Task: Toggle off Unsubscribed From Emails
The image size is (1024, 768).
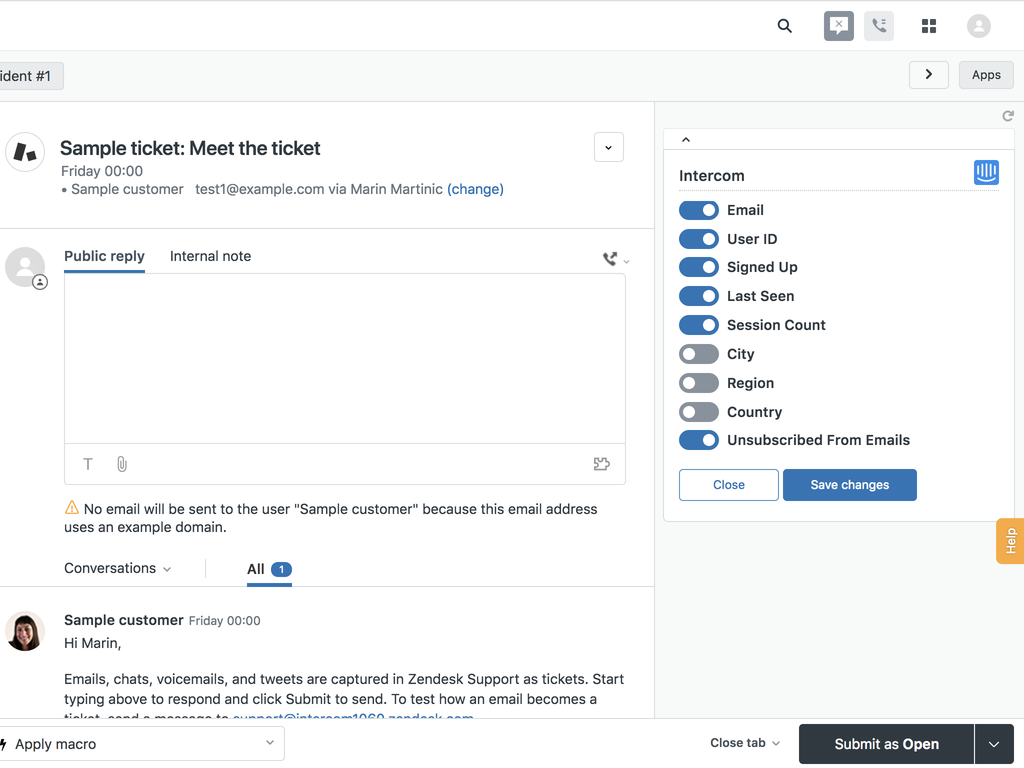Action: pyautogui.click(x=698, y=440)
